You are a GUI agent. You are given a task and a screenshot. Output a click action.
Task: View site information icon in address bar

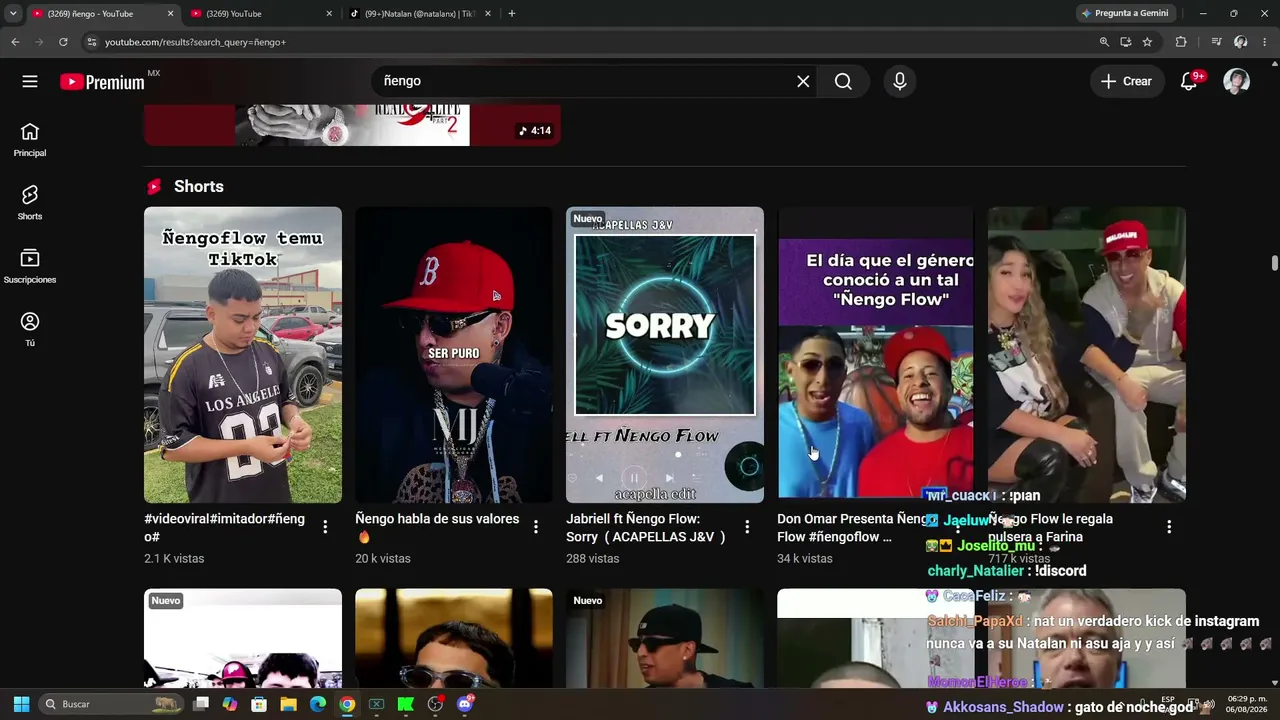[92, 42]
